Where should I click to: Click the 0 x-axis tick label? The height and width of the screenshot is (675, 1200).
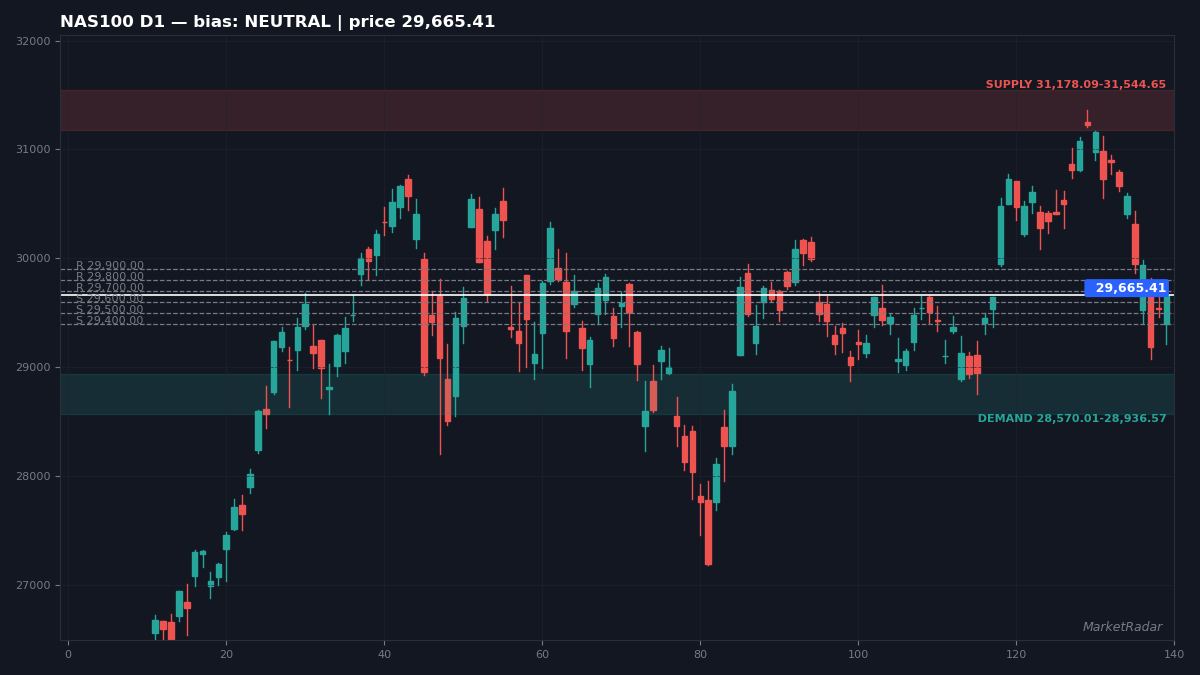coord(68,654)
